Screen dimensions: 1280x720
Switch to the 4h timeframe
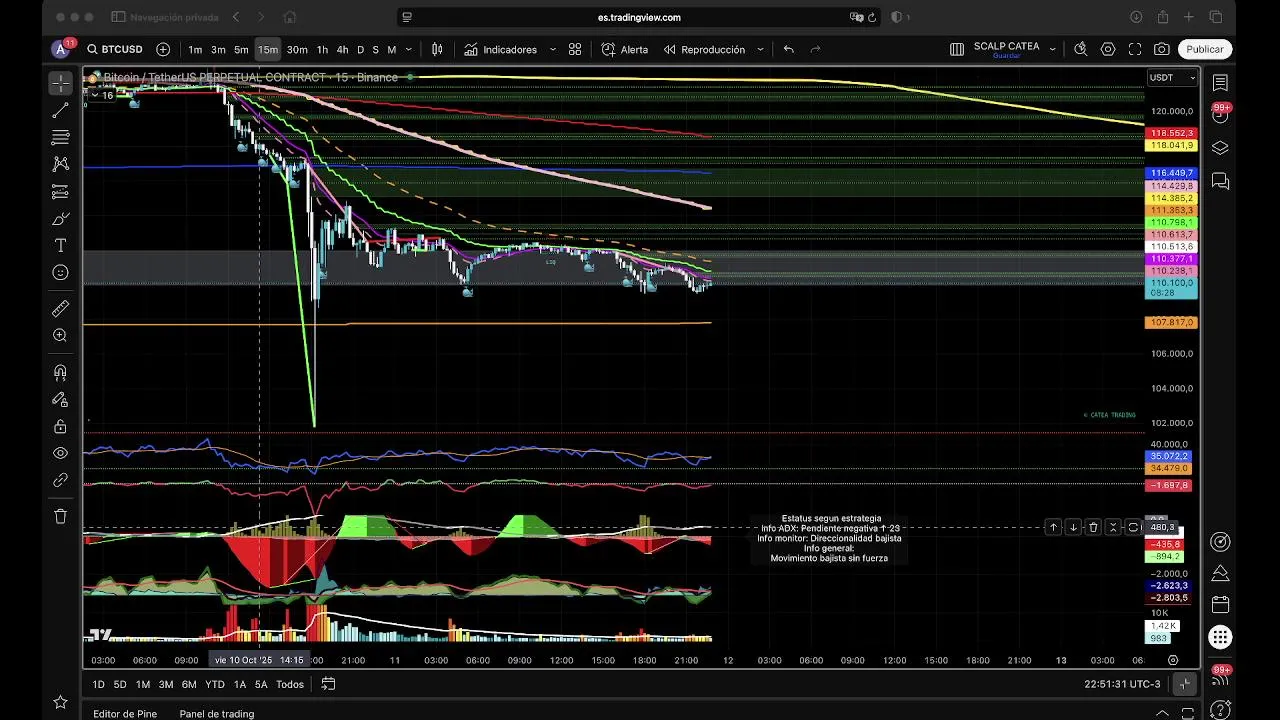[x=342, y=49]
